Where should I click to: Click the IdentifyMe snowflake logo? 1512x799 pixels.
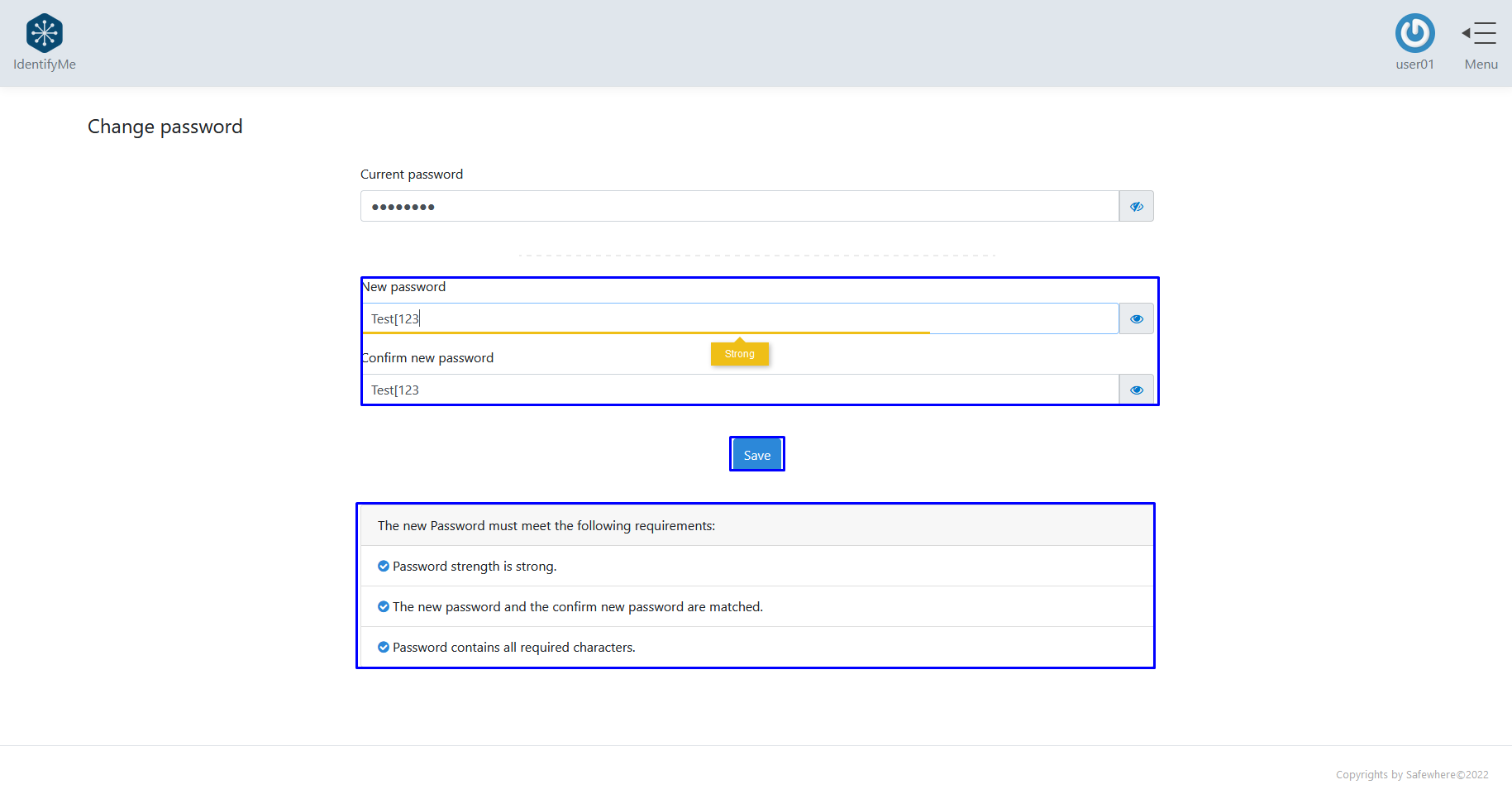point(45,33)
